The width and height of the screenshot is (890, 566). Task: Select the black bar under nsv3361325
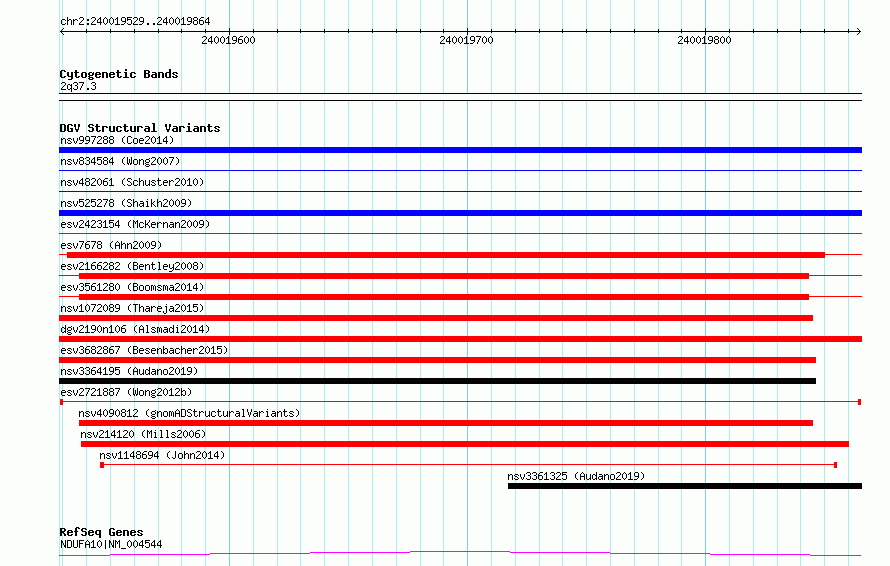(x=685, y=486)
